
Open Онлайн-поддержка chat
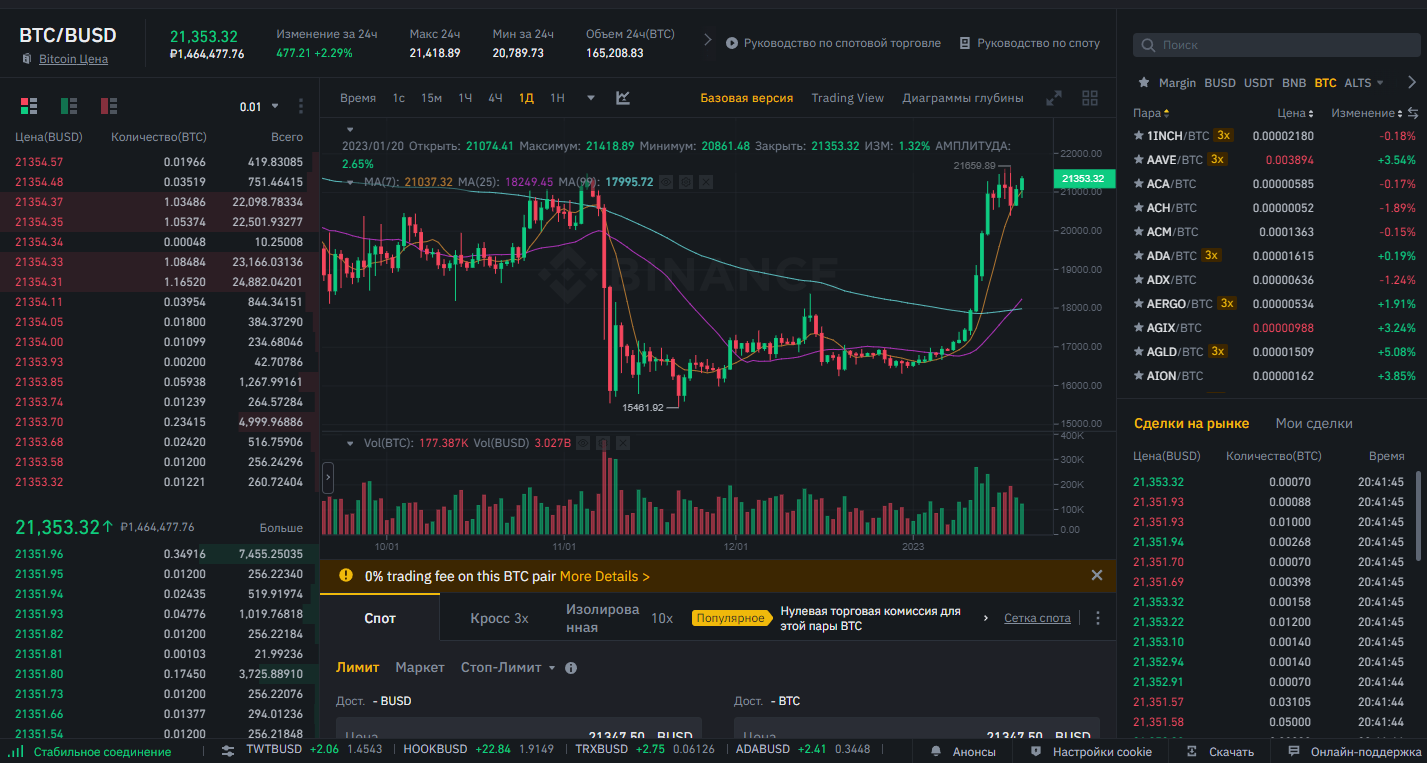click(x=1355, y=751)
